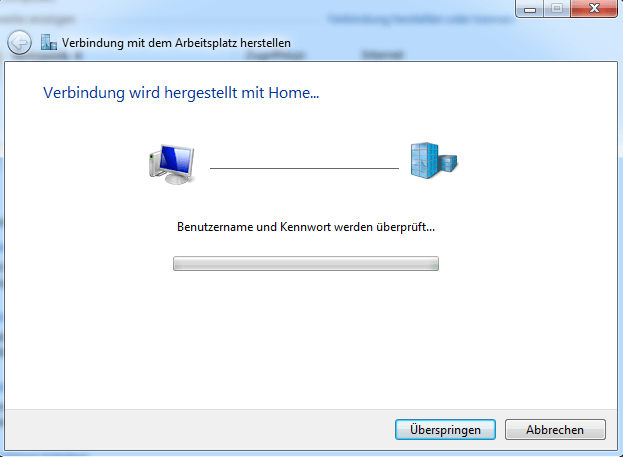Skip verification with the Überspringen button
Screen dimensions: 623x457
445,430
